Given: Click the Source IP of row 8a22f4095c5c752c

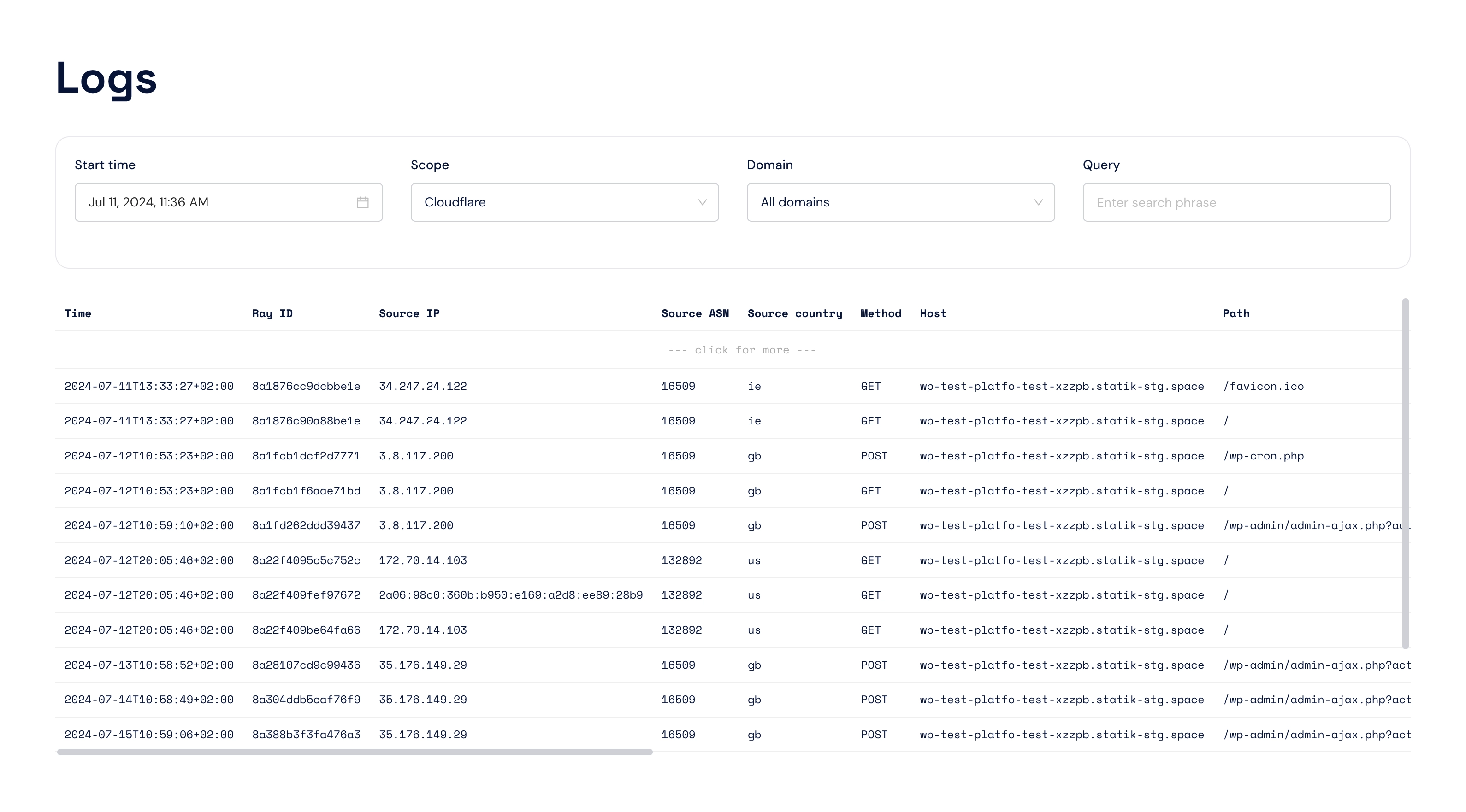Looking at the screenshot, I should tap(423, 560).
